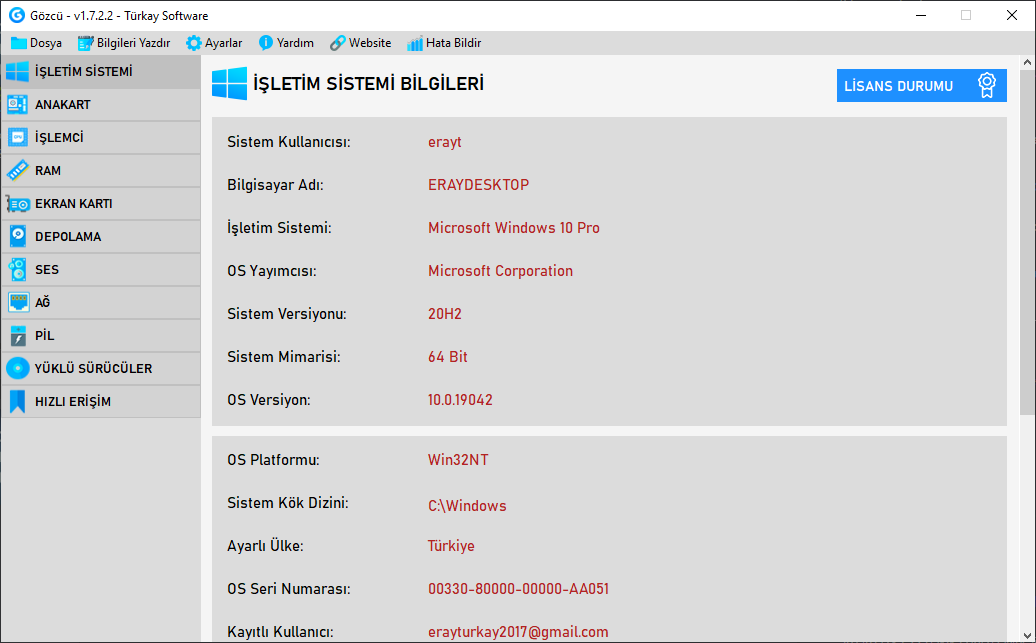Click the gear icon of Ayarlar

tap(194, 43)
